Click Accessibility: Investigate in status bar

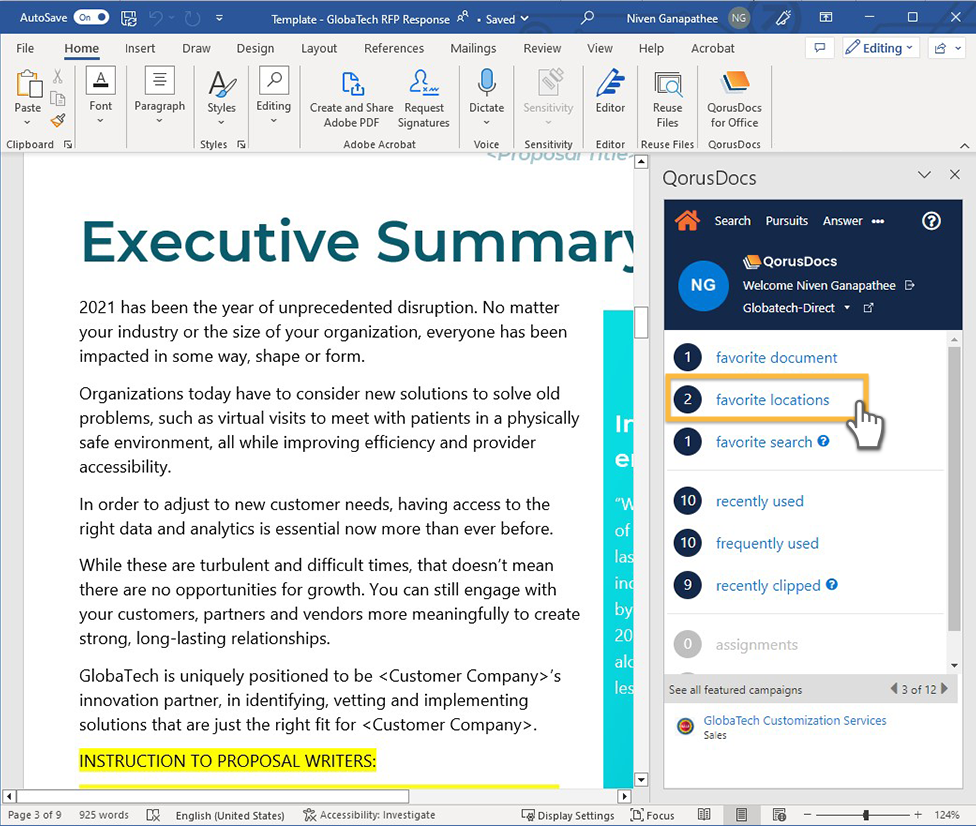tap(369, 815)
